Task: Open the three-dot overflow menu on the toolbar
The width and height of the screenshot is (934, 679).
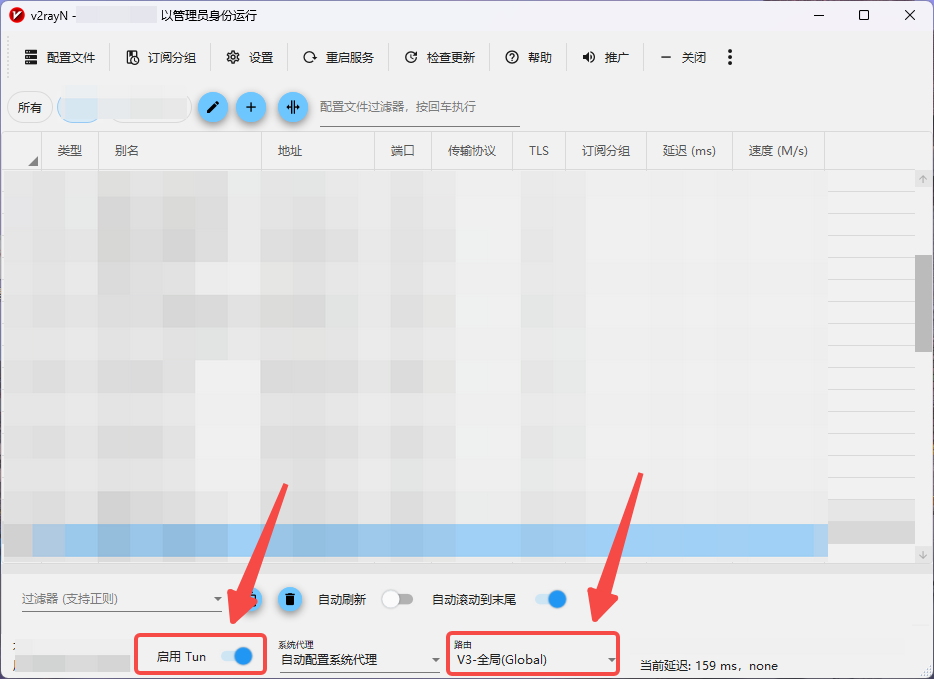Action: point(730,57)
